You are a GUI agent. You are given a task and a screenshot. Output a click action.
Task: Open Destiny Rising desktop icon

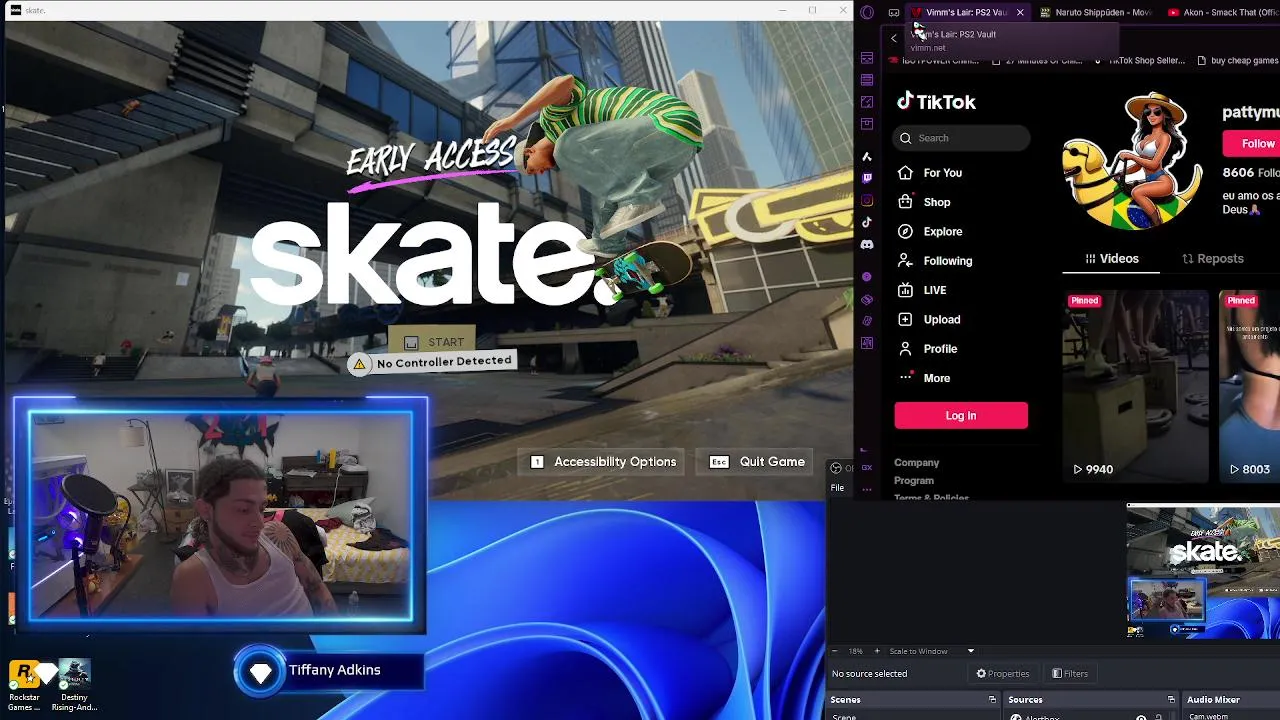click(74, 685)
